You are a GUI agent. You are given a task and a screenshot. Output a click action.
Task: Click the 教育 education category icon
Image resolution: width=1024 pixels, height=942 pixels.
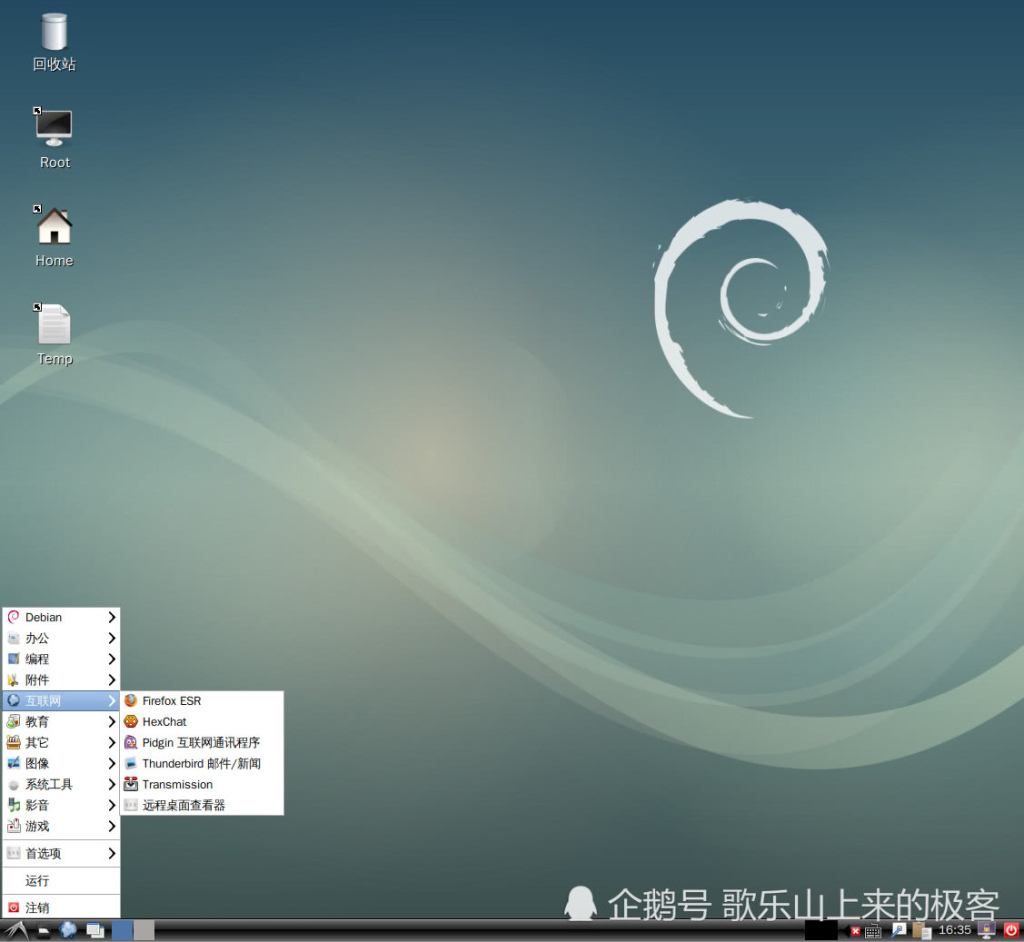click(13, 722)
